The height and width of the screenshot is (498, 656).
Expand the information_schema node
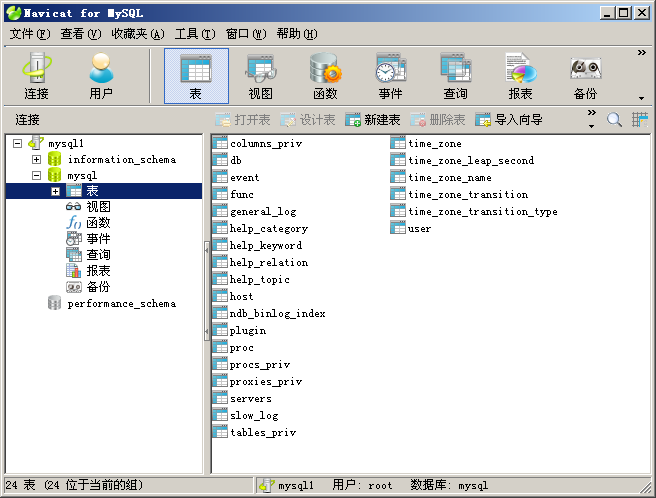coord(36,159)
